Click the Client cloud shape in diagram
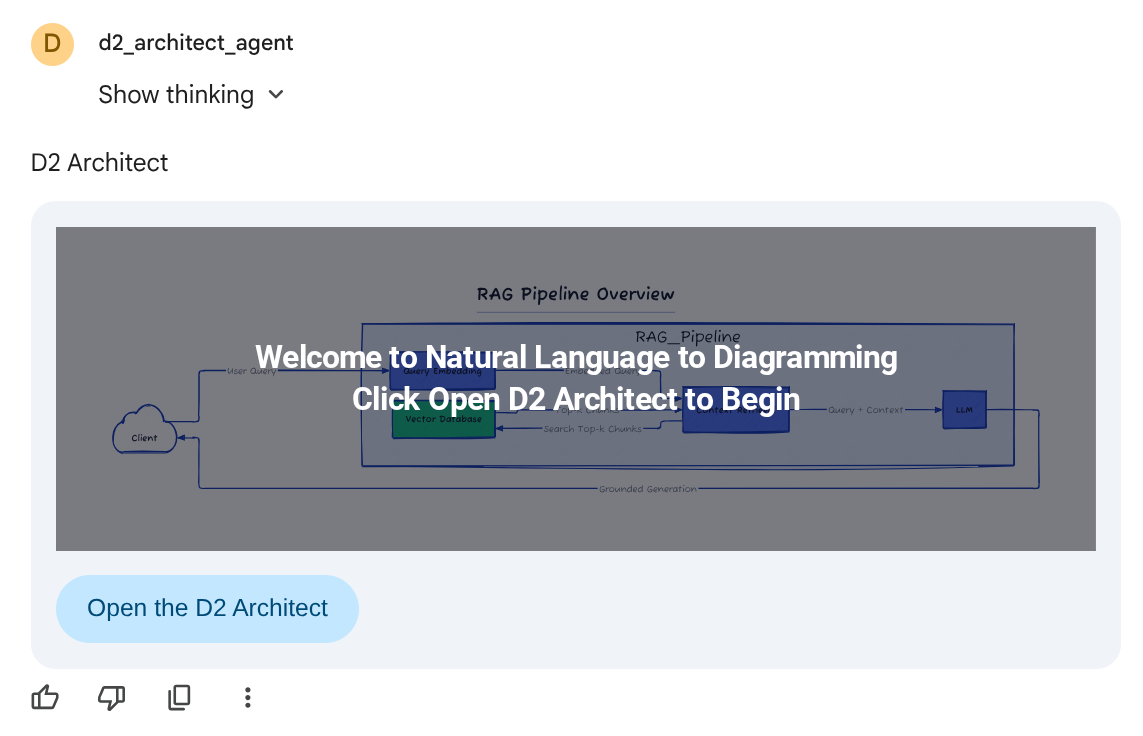 [x=144, y=430]
